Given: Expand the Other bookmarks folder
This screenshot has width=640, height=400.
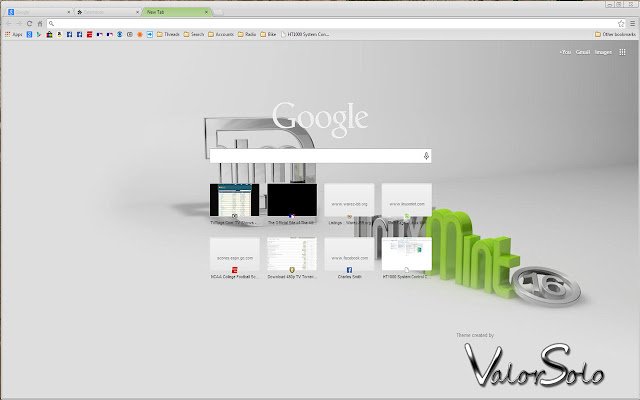Looking at the screenshot, I should click(x=615, y=35).
